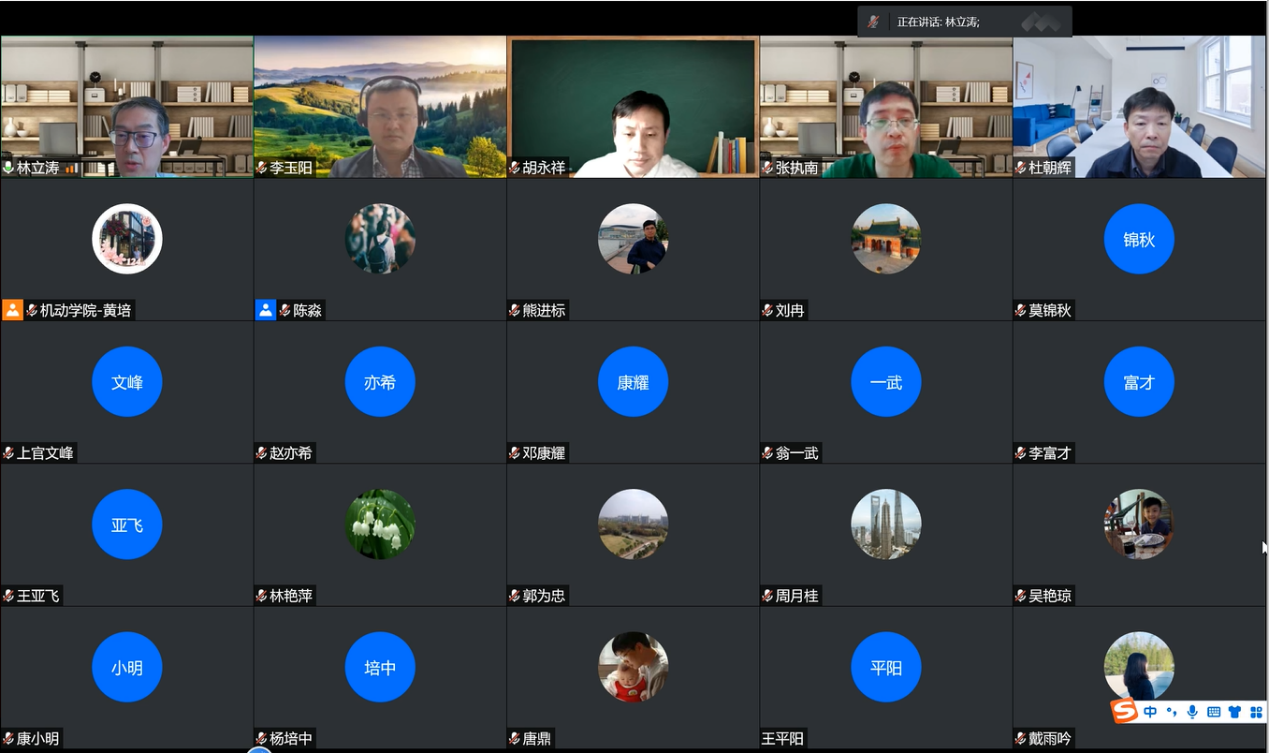
Task: Click blue co-host icon beside 陈淼
Action: coord(265,310)
